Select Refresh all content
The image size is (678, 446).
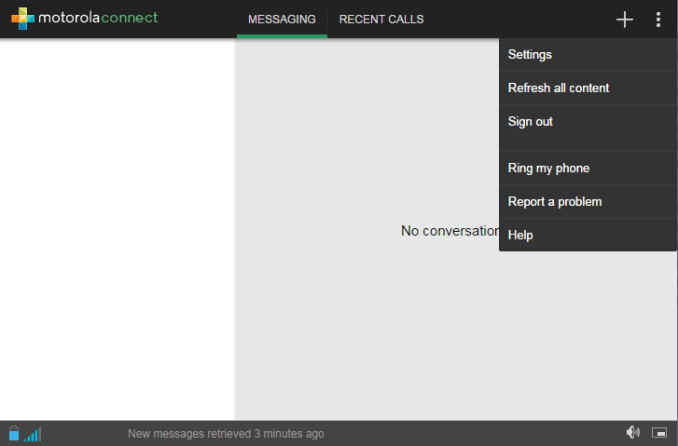pos(588,88)
